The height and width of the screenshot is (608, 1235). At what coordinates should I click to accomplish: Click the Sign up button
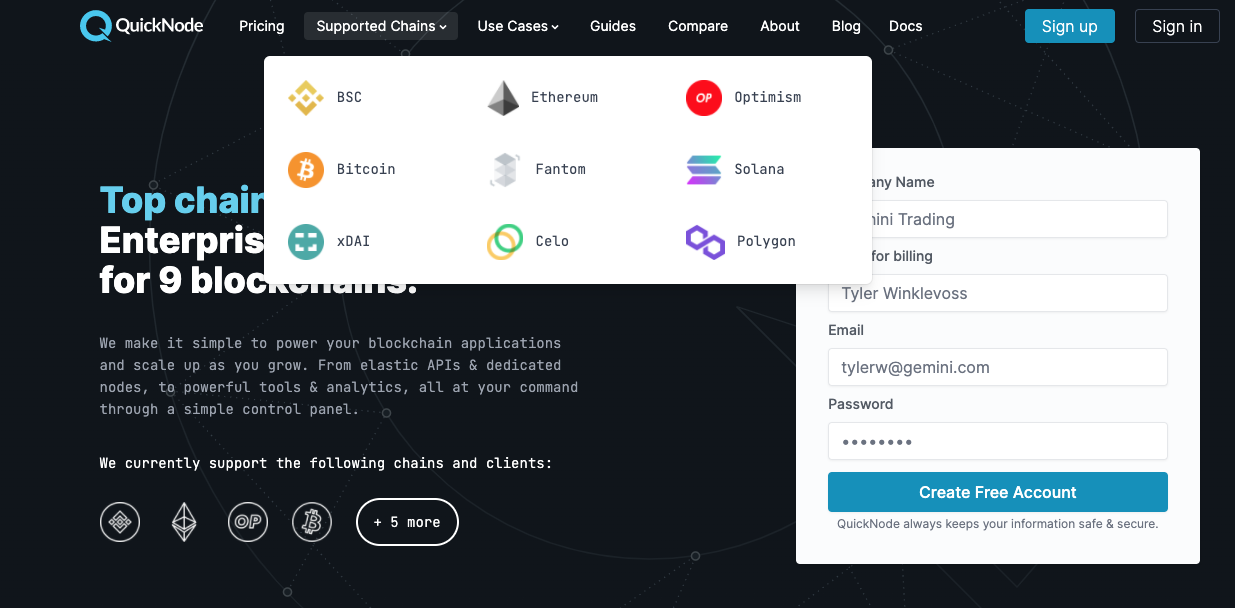pyautogui.click(x=1069, y=26)
